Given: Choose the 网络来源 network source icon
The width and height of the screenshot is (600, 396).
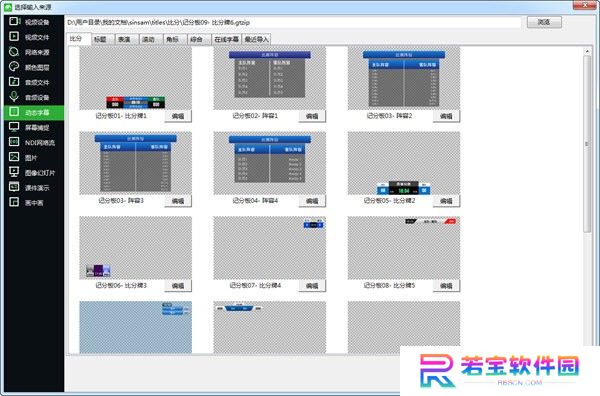Looking at the screenshot, I should click(14, 52).
